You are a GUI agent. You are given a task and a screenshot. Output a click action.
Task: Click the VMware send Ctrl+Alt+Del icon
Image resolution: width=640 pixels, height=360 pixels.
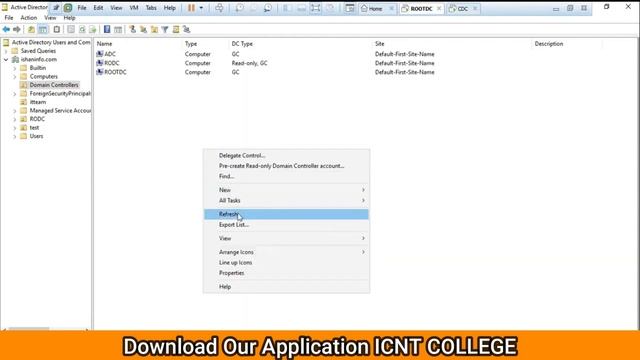pos(219,8)
